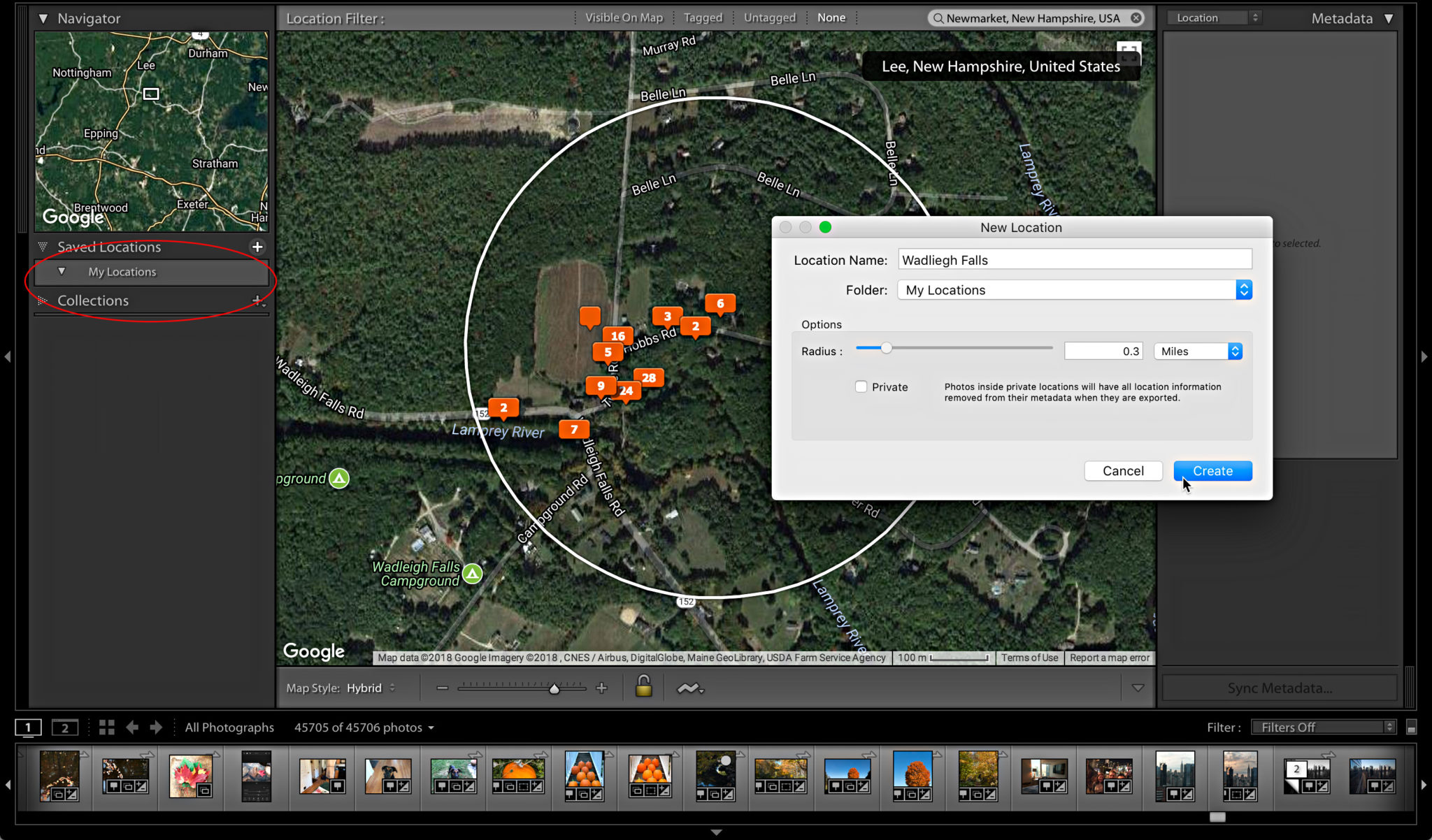Enable the Private checkbox in New Location dialog
Viewport: 1432px width, 840px height.
(x=861, y=386)
